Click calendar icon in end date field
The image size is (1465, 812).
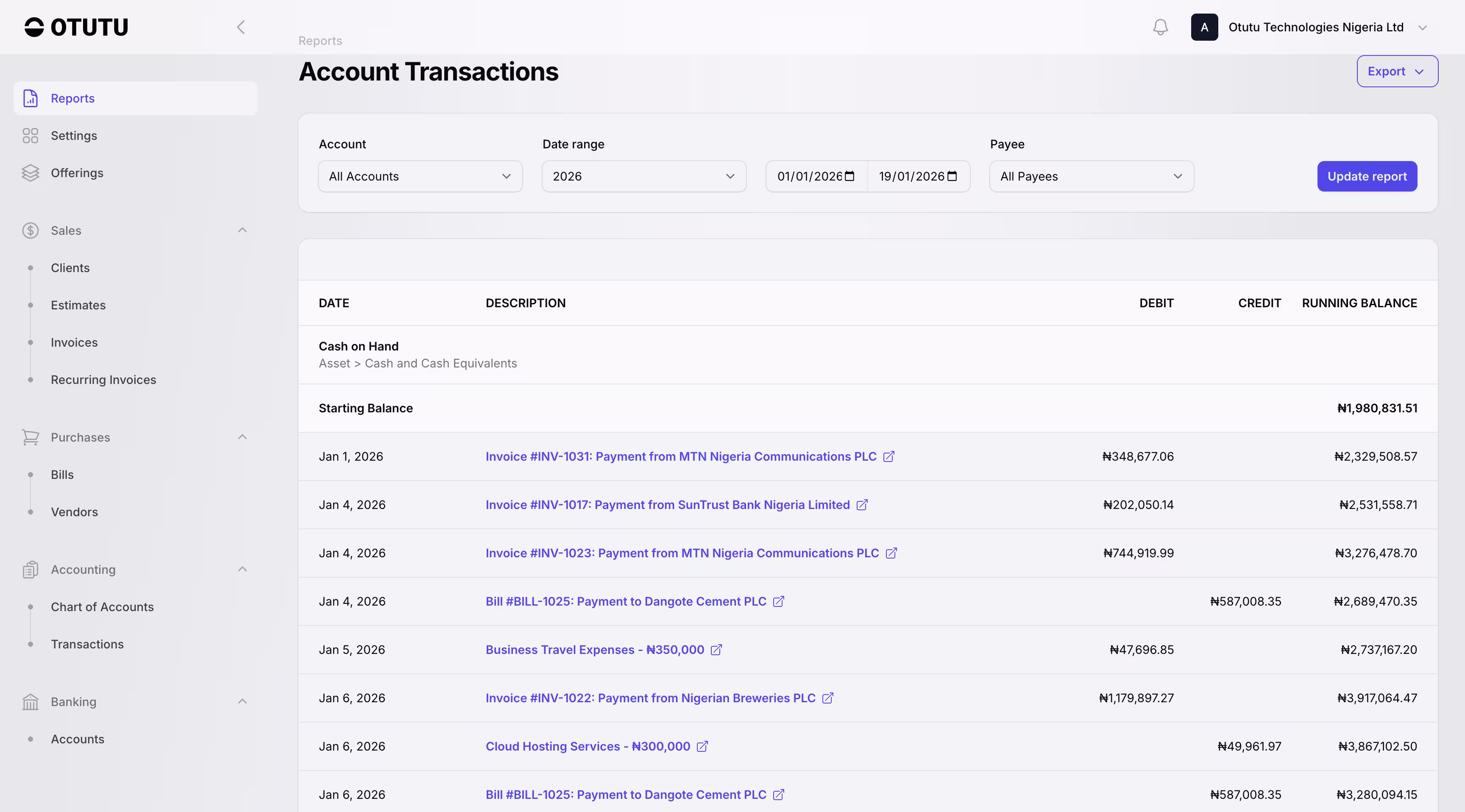pos(952,176)
